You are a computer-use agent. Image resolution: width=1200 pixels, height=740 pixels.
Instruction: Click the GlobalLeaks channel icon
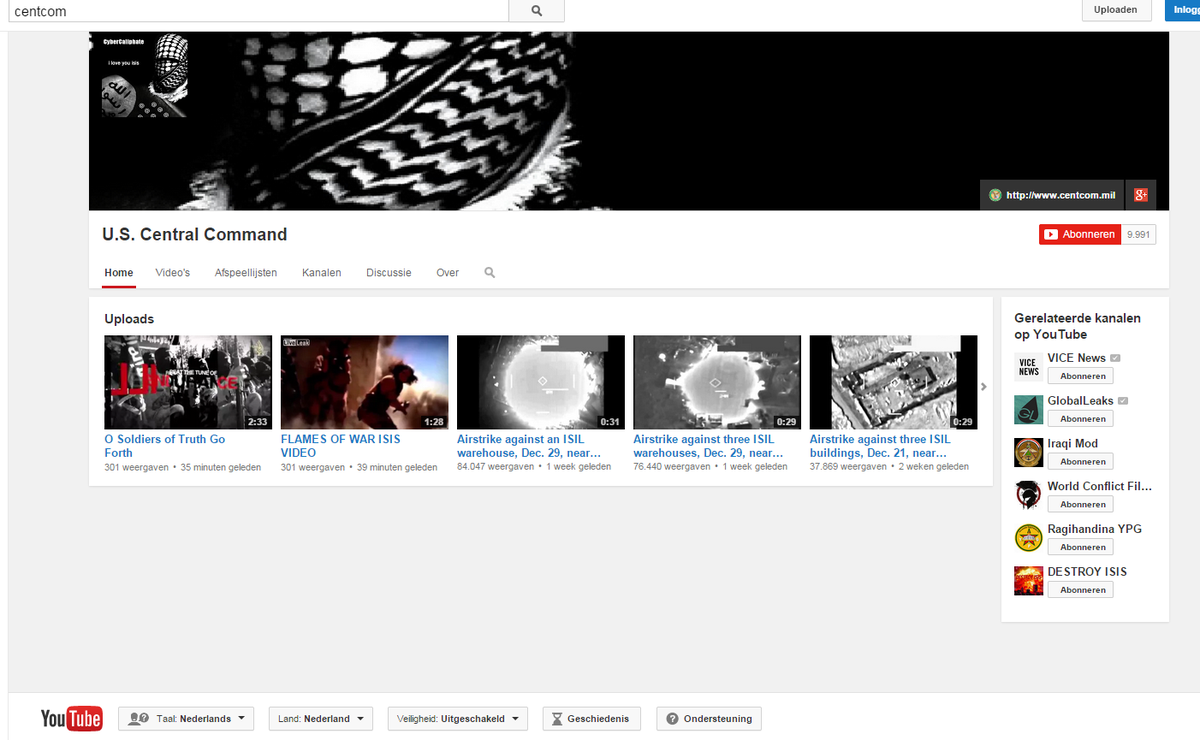pyautogui.click(x=1028, y=410)
